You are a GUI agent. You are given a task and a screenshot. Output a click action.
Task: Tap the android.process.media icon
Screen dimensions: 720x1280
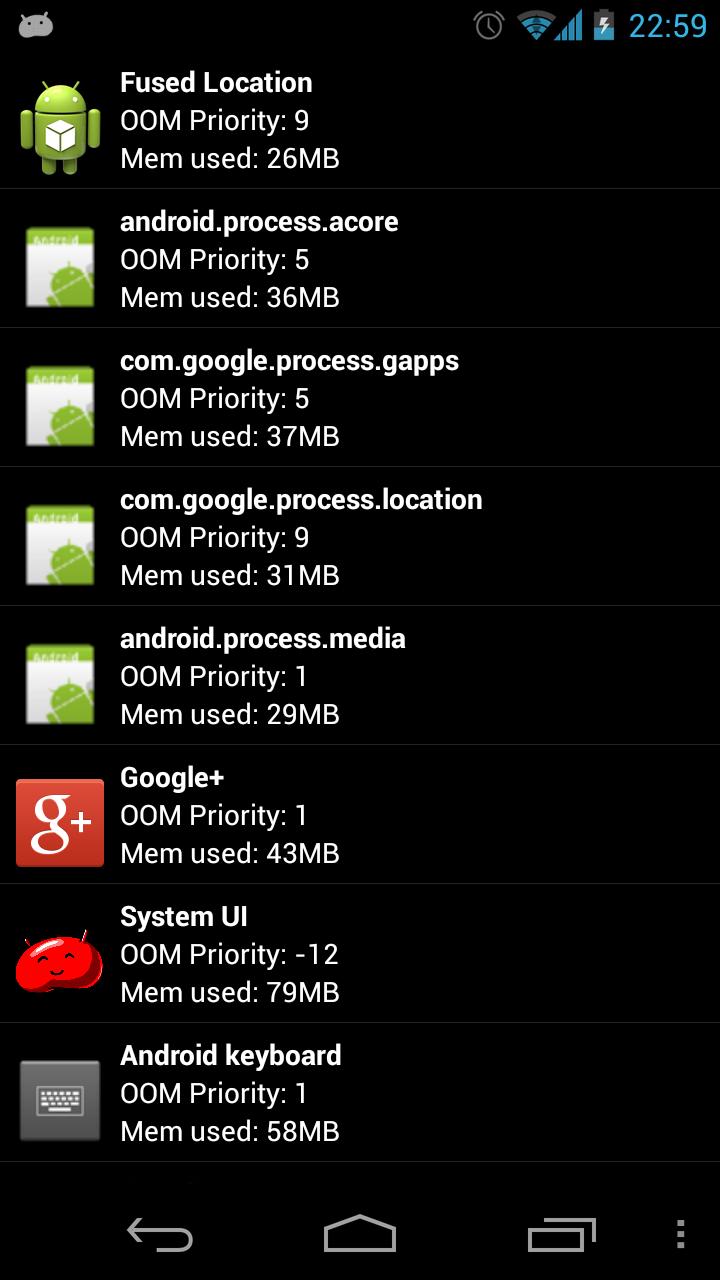60,684
